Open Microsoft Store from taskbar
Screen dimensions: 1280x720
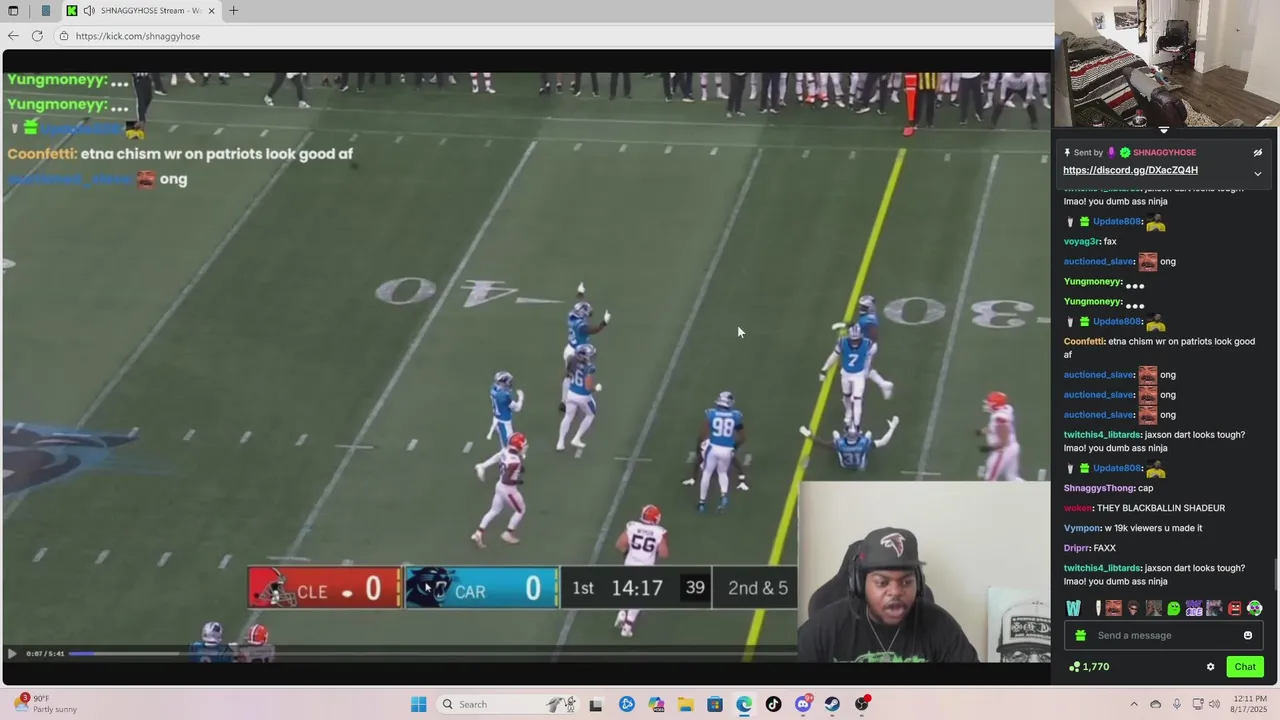[715, 704]
